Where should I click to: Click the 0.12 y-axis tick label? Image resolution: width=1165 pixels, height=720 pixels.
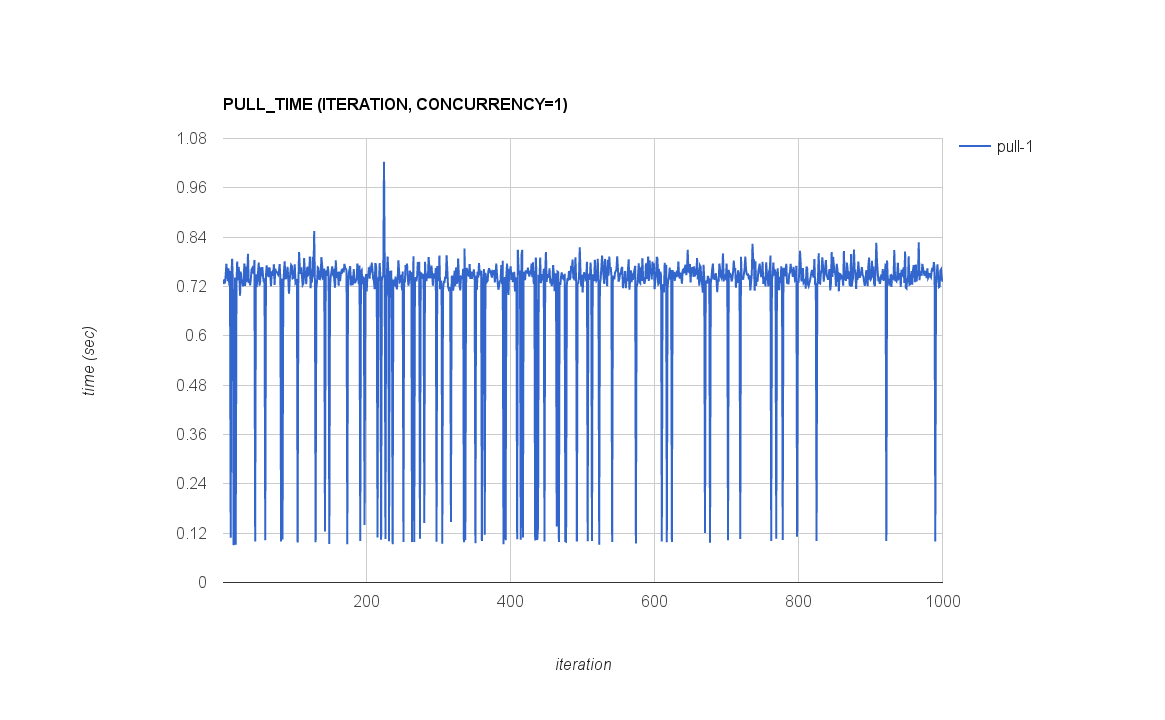(190, 533)
